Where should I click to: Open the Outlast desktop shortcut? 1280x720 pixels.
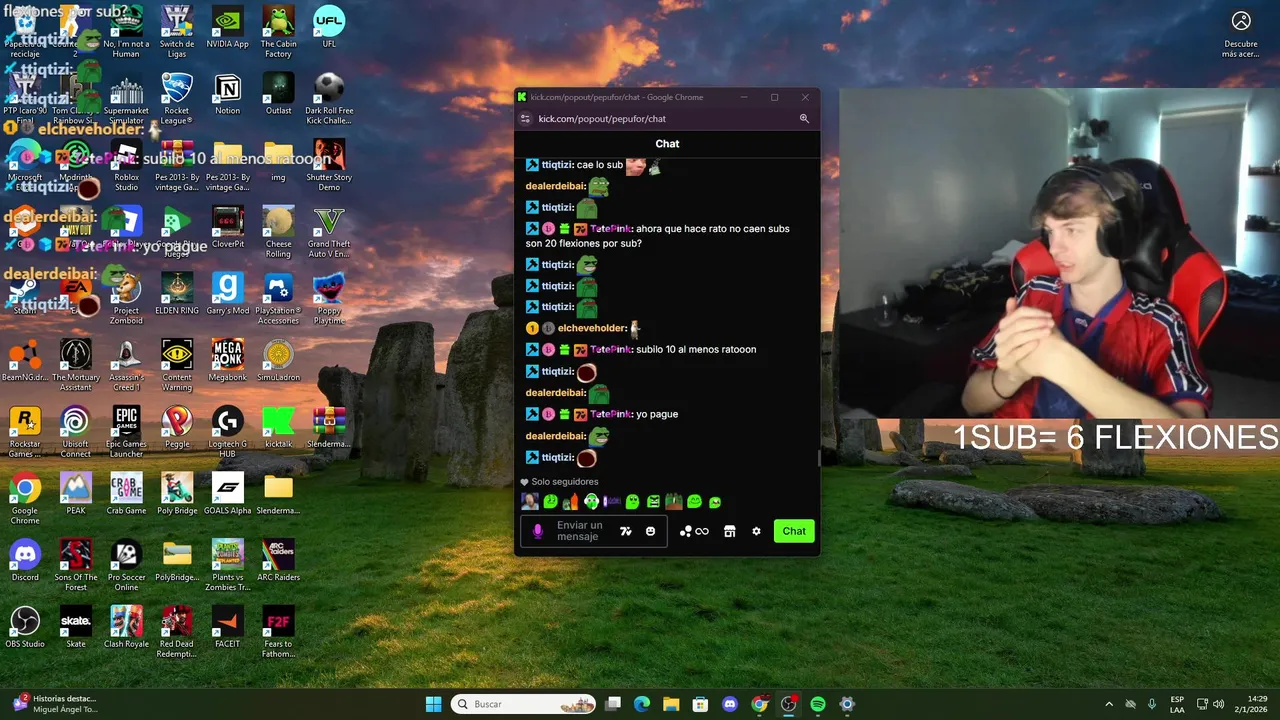click(278, 94)
